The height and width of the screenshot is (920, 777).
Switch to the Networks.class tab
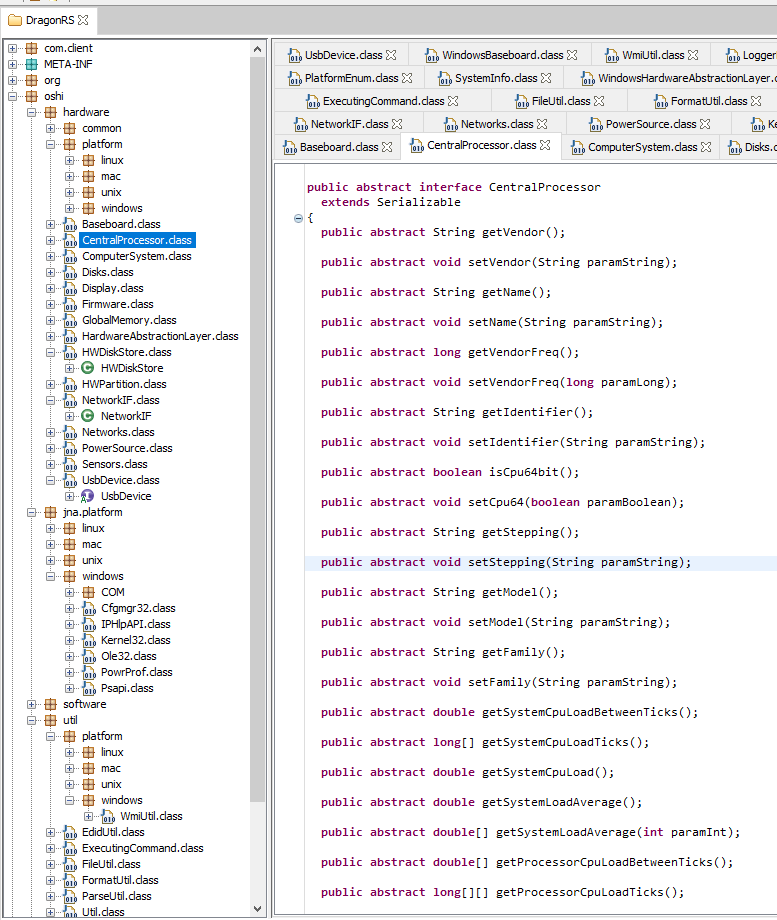coord(496,124)
